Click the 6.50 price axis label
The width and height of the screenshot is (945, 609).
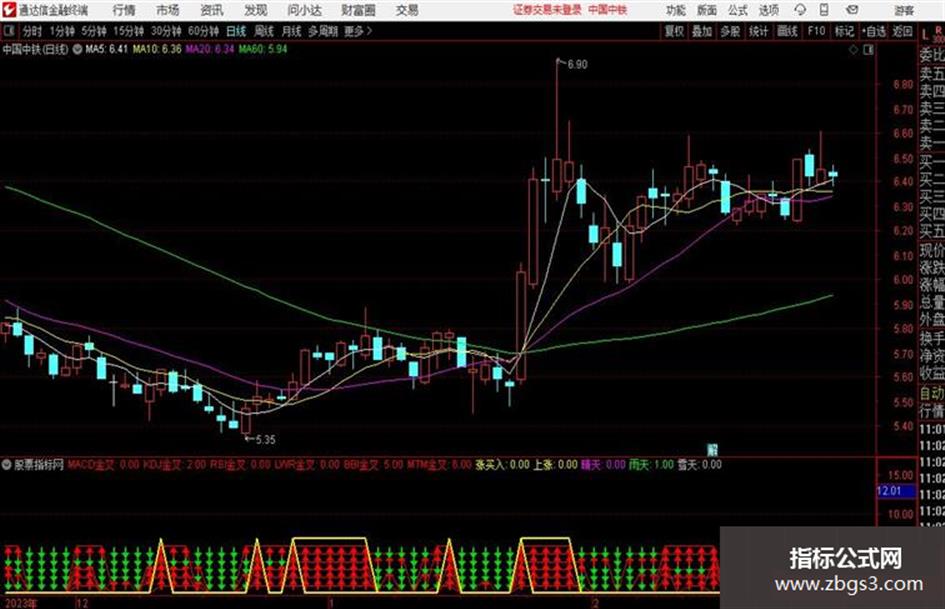[903, 159]
